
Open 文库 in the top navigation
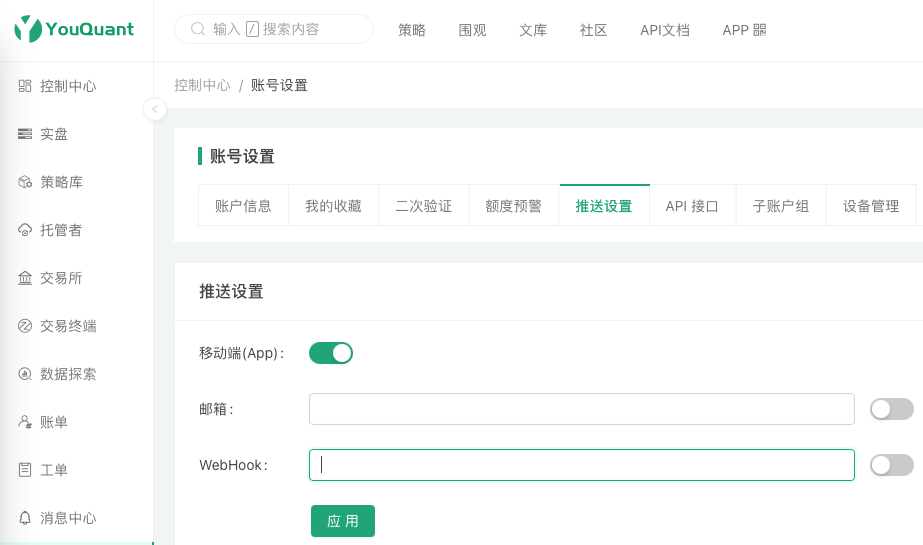point(533,30)
